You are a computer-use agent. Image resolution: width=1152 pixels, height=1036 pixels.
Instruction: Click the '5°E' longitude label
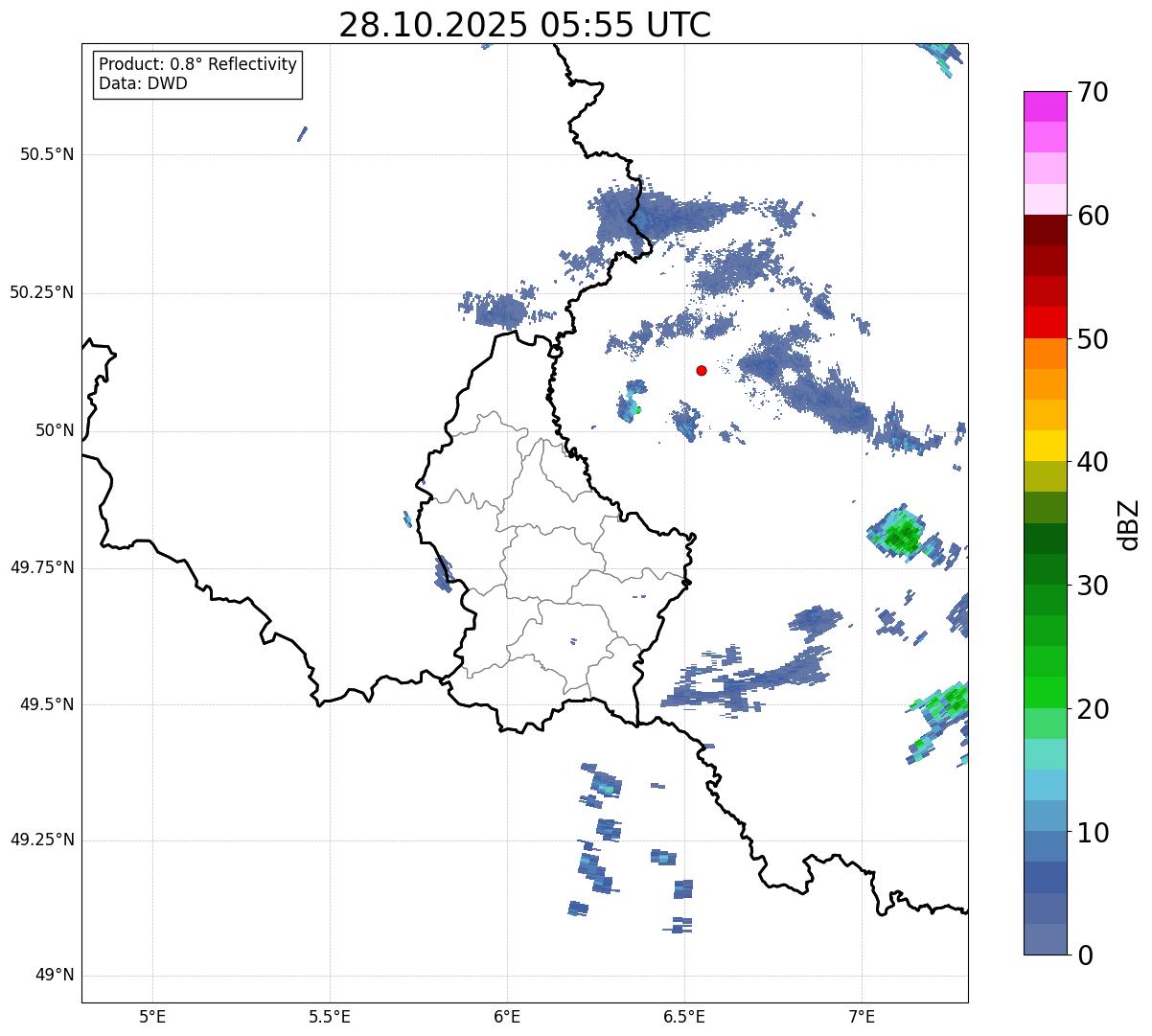click(x=152, y=1016)
